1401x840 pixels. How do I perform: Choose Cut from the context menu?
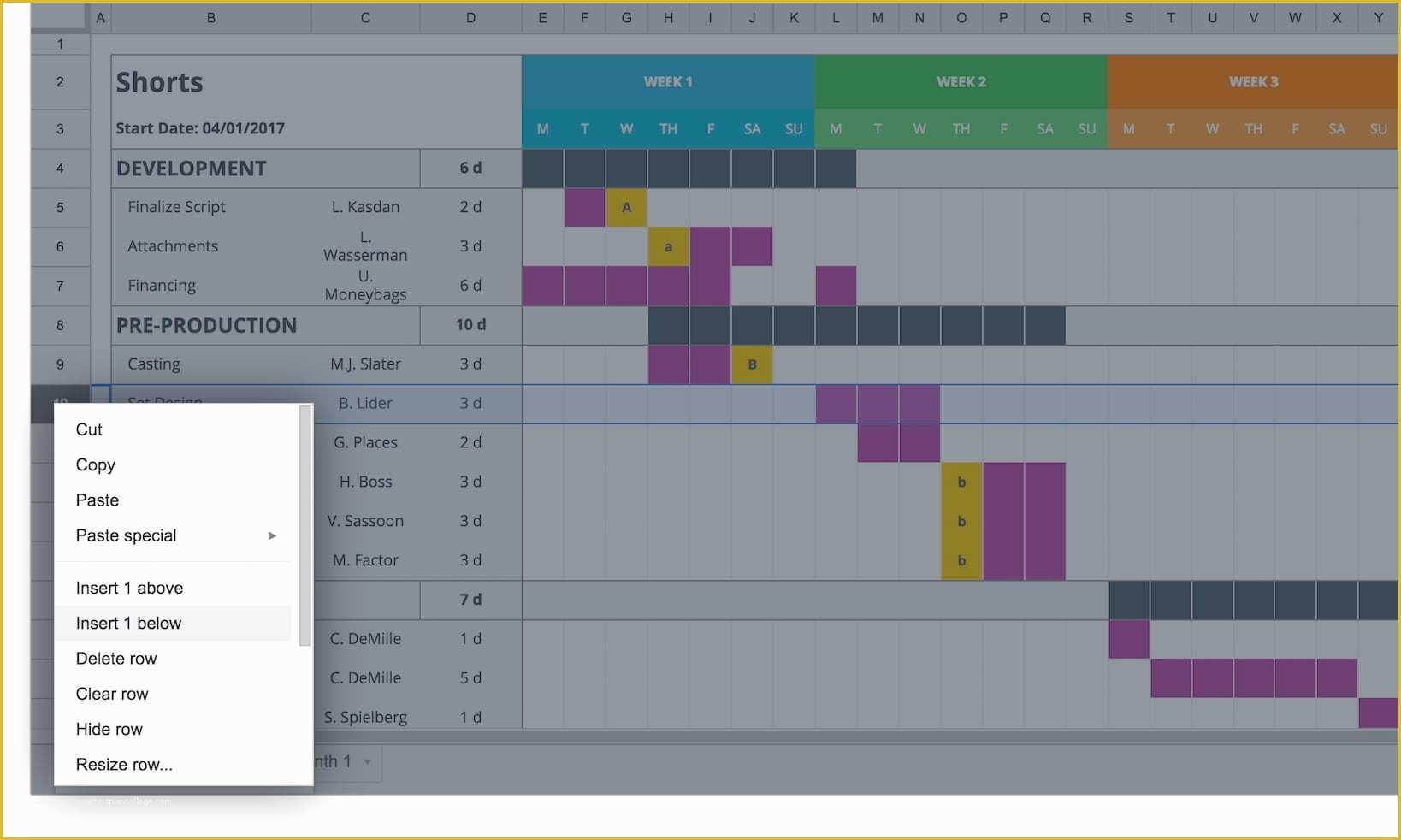[x=173, y=429]
